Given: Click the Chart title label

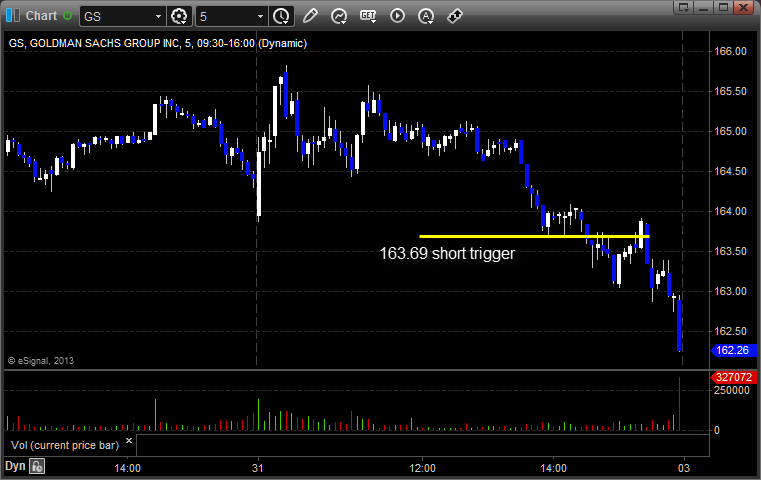Looking at the screenshot, I should click(41, 16).
